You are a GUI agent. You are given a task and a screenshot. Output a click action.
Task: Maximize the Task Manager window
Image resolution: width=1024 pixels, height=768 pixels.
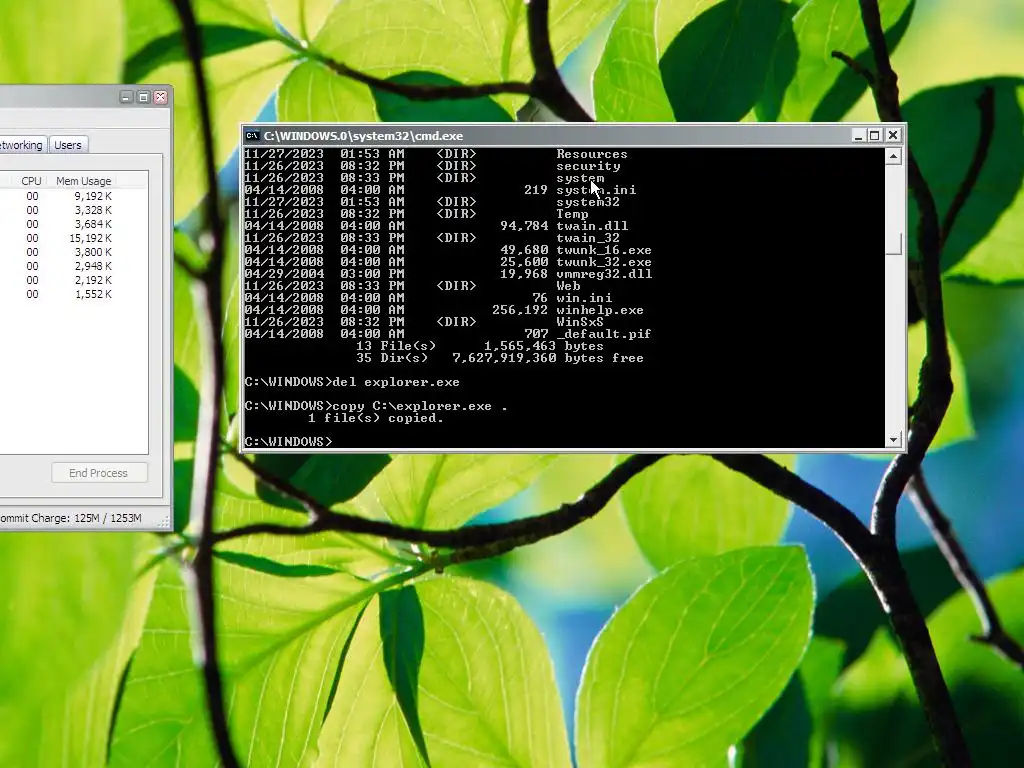[x=144, y=97]
